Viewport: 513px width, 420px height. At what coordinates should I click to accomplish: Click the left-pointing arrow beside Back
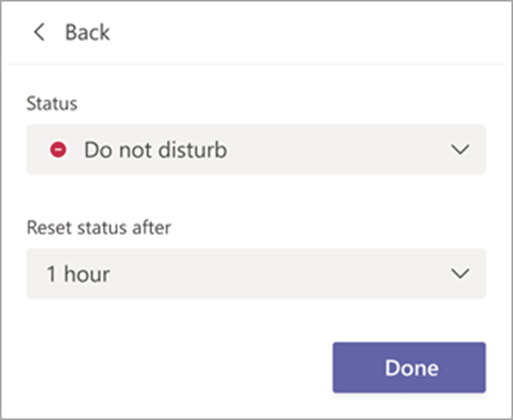[x=39, y=32]
